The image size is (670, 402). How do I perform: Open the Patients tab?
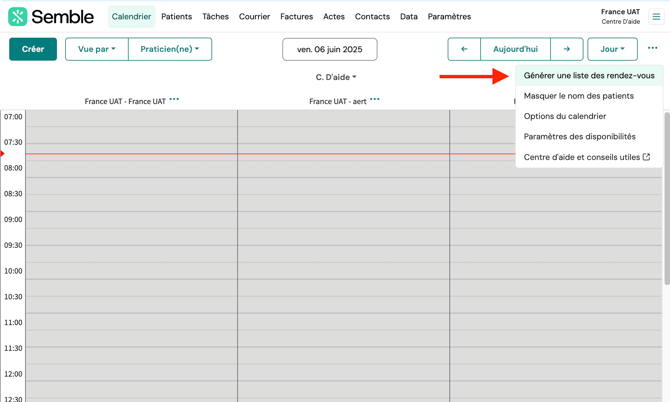[x=176, y=17]
